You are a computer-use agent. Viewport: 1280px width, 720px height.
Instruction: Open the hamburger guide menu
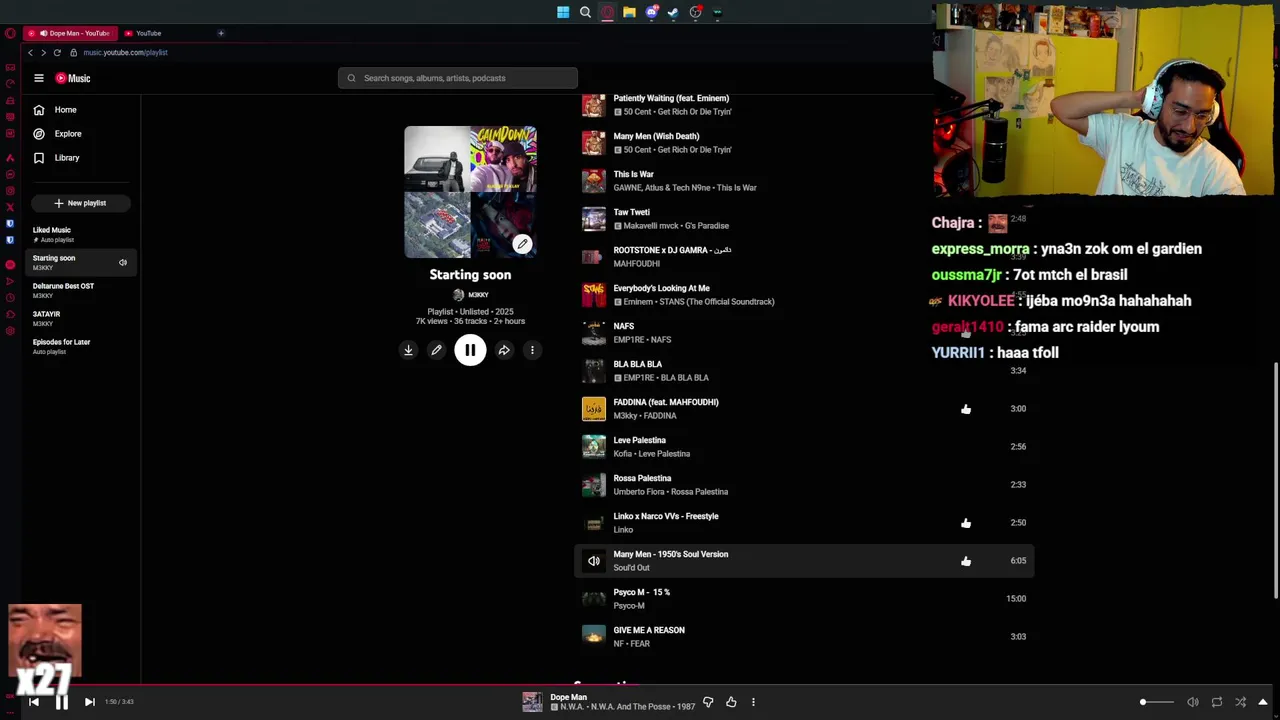[x=39, y=78]
